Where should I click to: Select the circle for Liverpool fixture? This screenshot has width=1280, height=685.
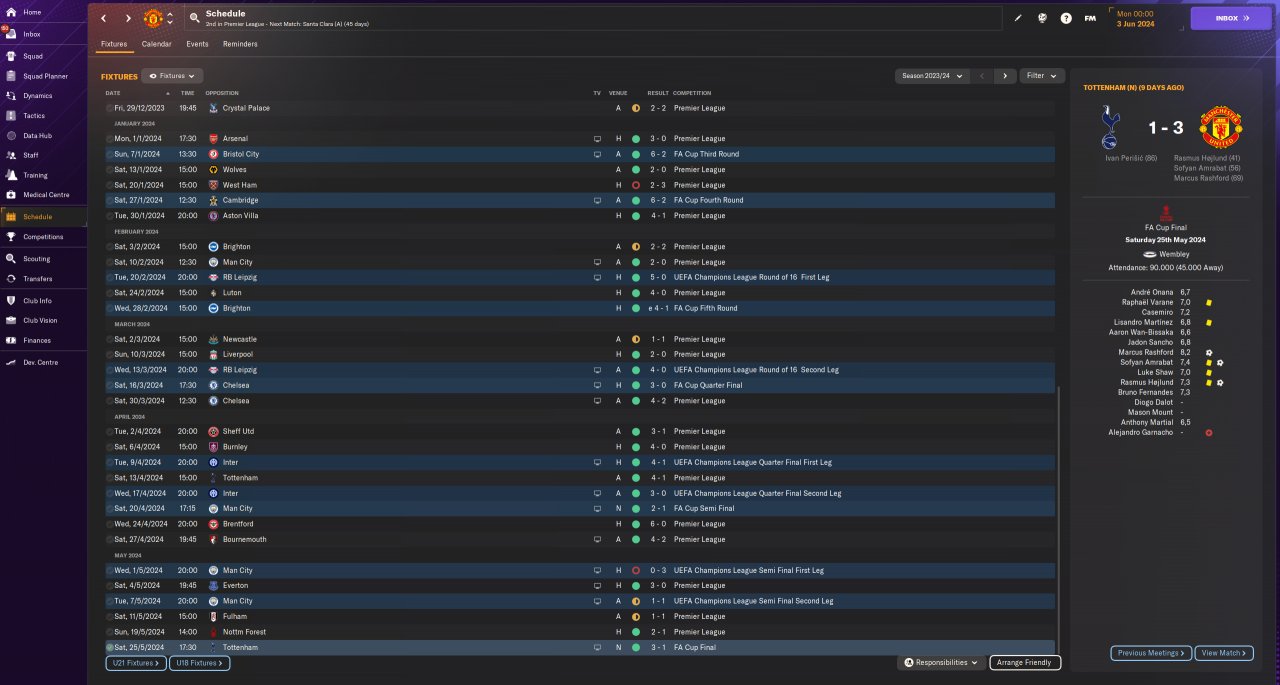(x=109, y=354)
